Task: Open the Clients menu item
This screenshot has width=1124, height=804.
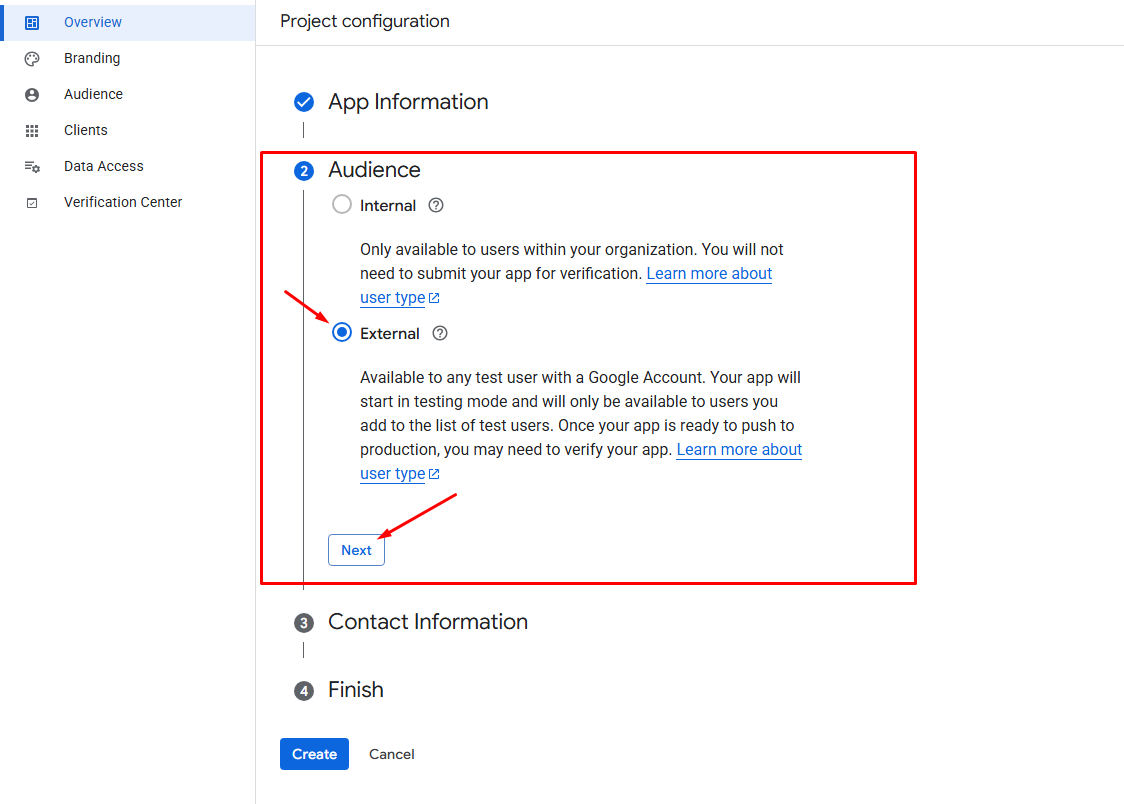Action: pyautogui.click(x=128, y=130)
